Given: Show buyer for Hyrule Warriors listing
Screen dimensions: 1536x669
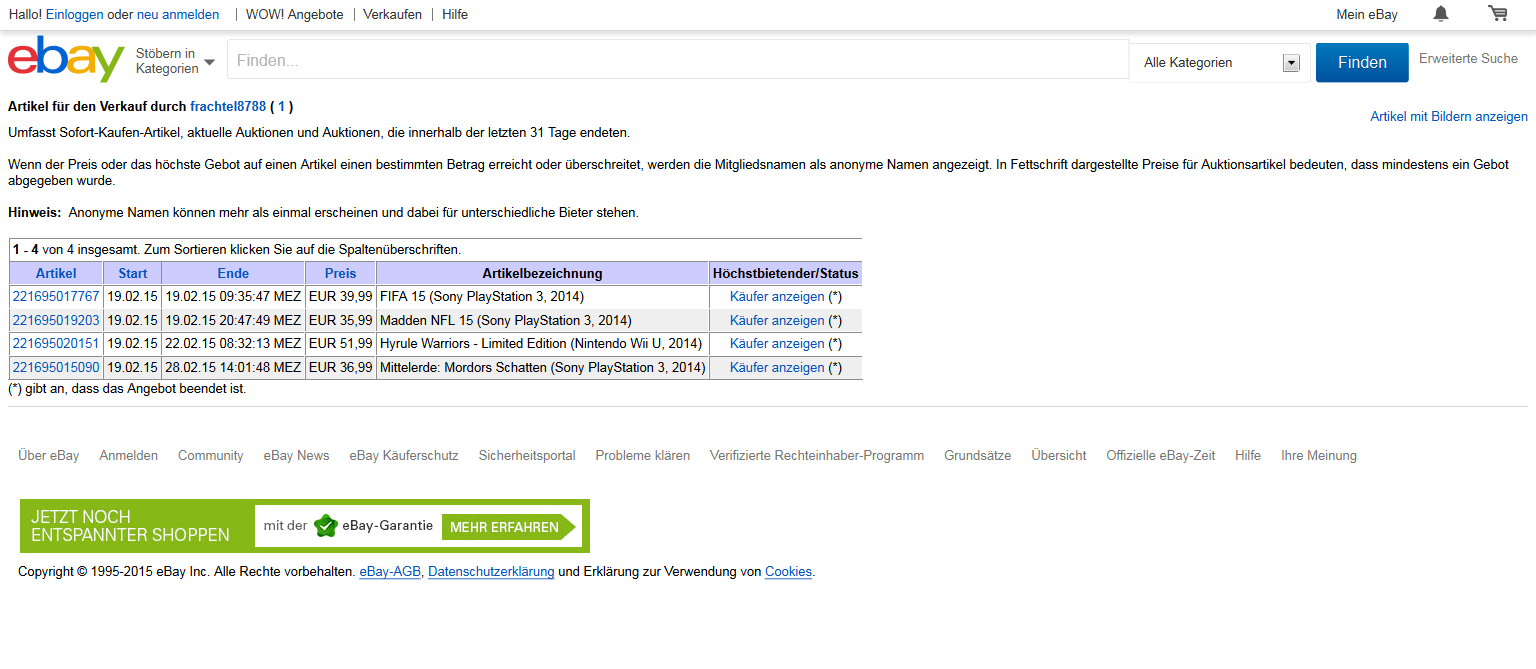Looking at the screenshot, I should click(x=777, y=344).
